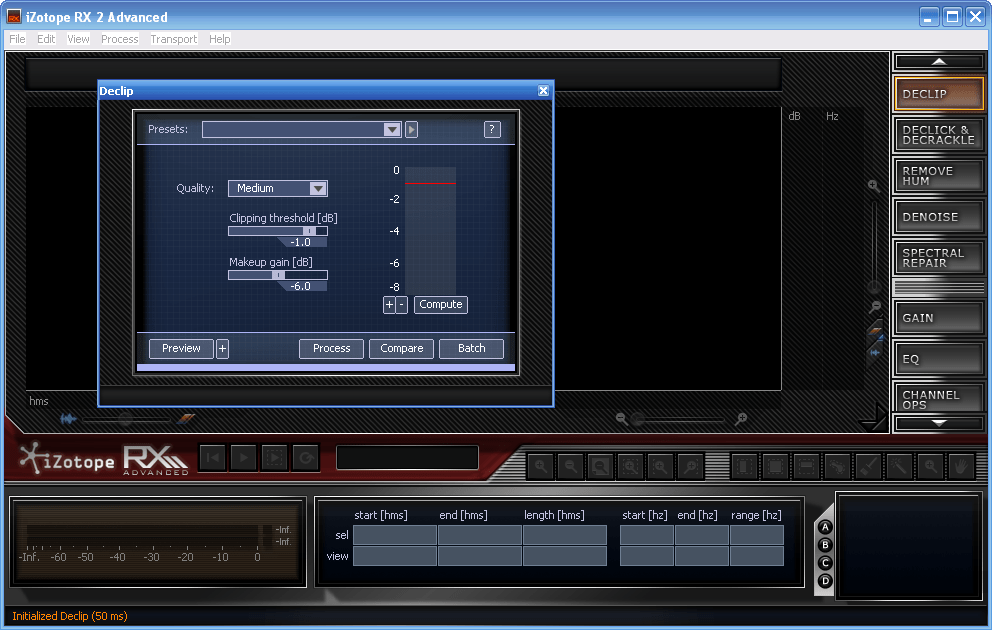The width and height of the screenshot is (992, 630).
Task: Click the preset arrow button beside the Presets box
Action: [411, 130]
